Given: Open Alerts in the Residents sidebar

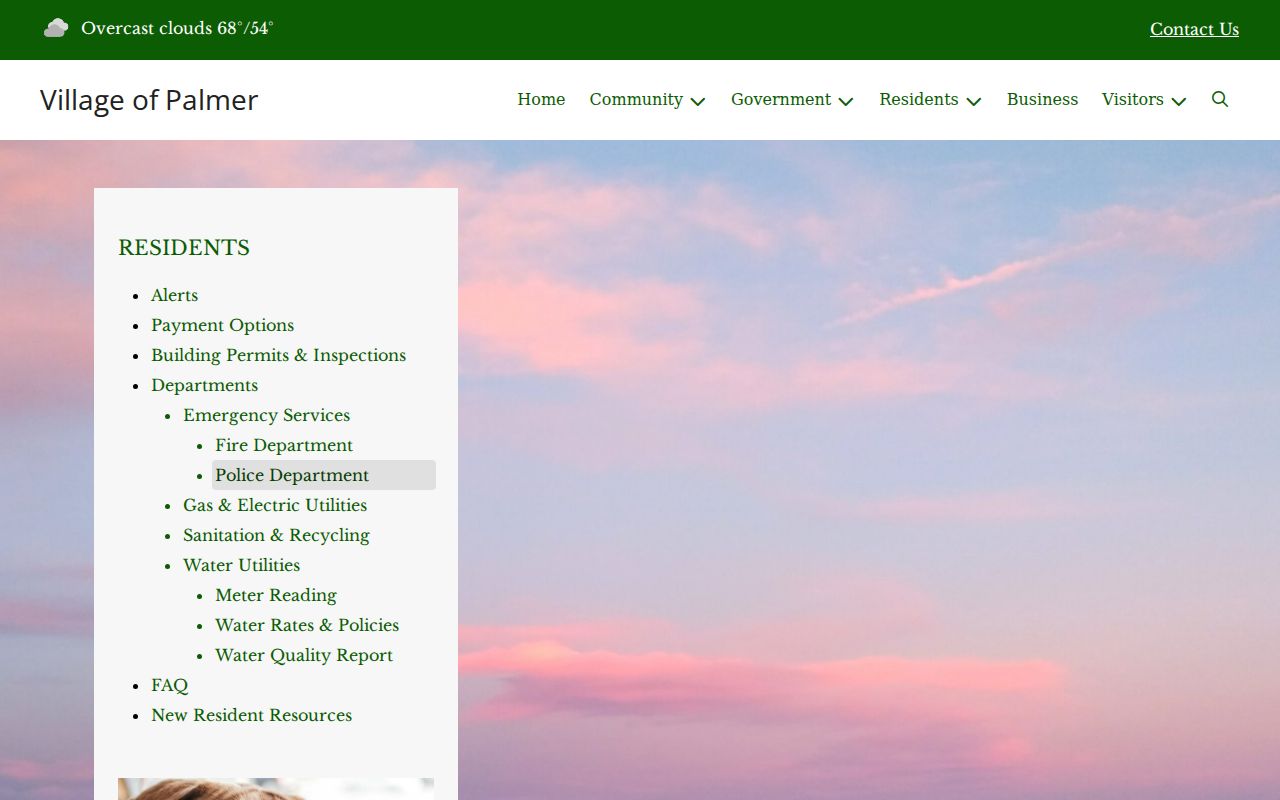Looking at the screenshot, I should (x=175, y=295).
